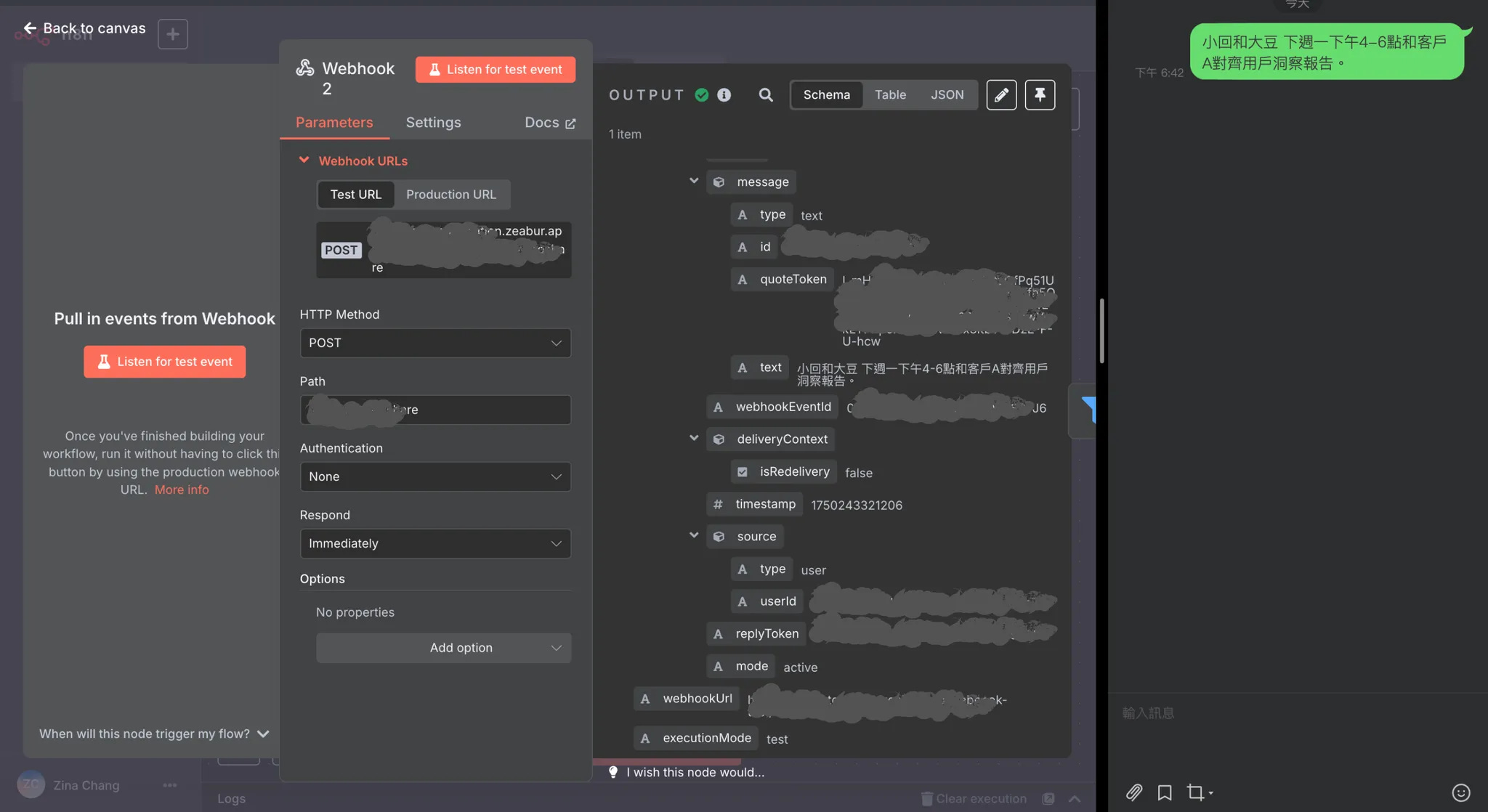
Task: Click the search icon in Output panel
Action: 765,94
